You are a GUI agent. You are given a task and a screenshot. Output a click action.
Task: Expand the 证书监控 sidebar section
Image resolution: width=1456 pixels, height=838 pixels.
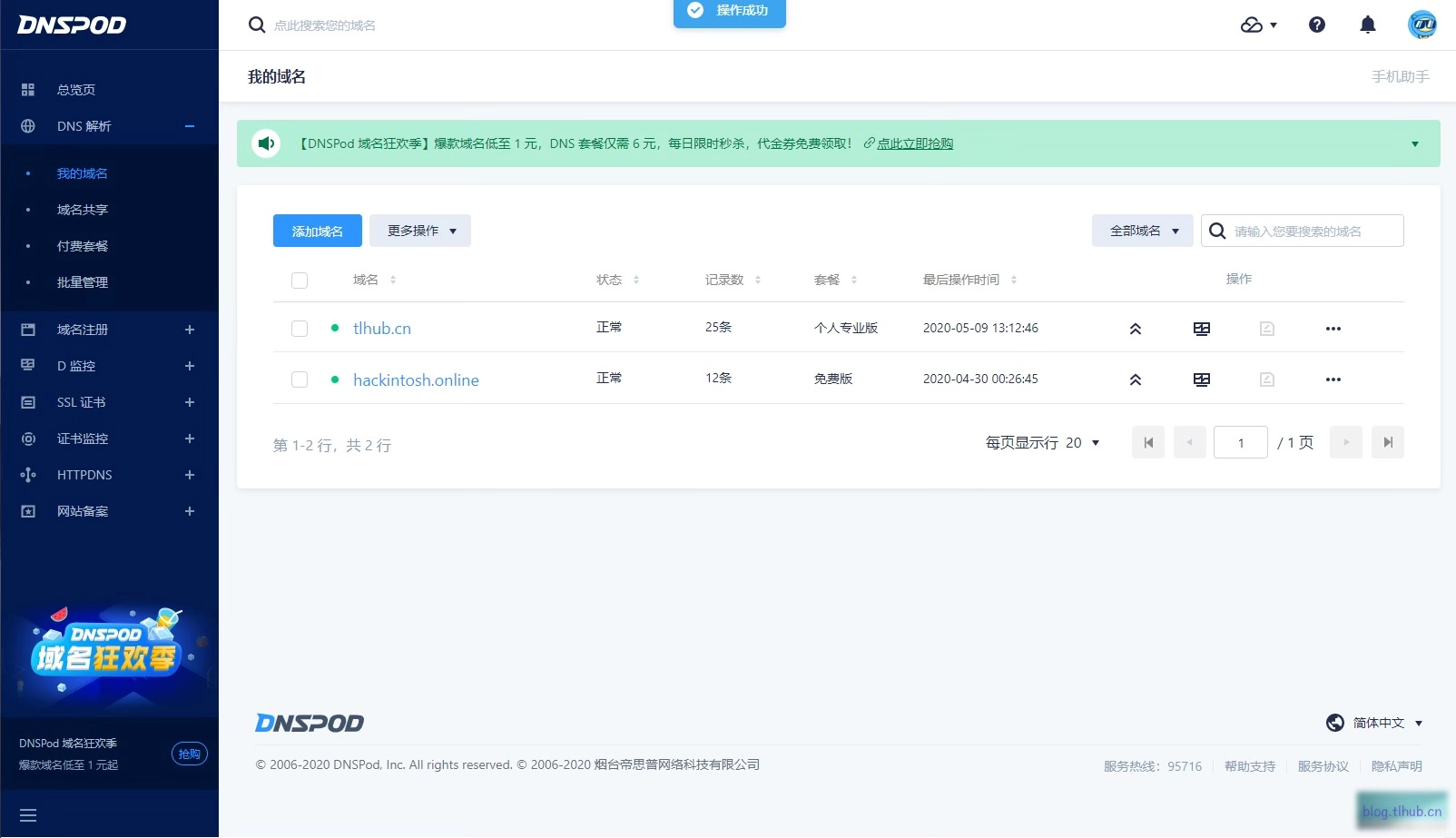[190, 439]
